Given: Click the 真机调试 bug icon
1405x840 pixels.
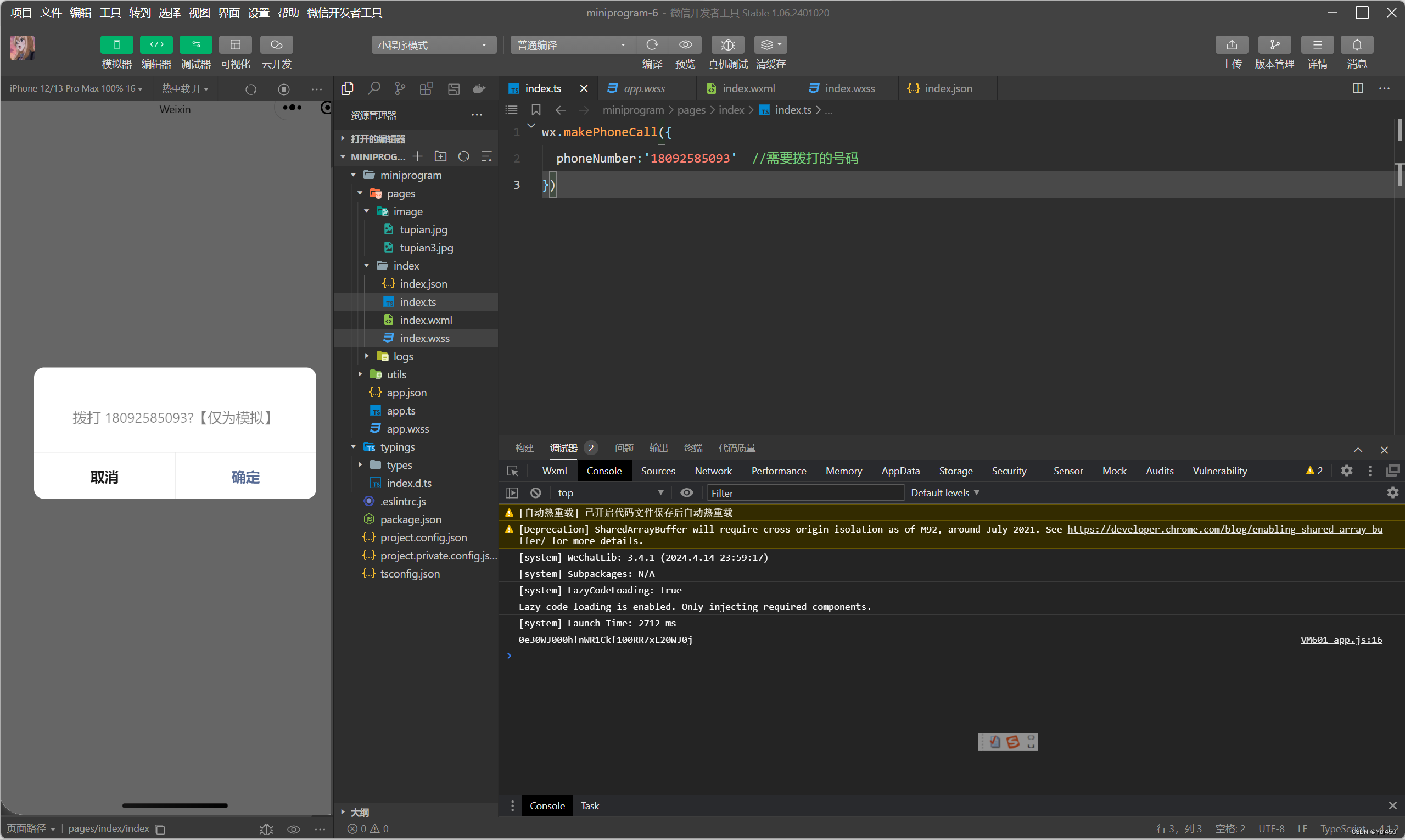Looking at the screenshot, I should 727,44.
